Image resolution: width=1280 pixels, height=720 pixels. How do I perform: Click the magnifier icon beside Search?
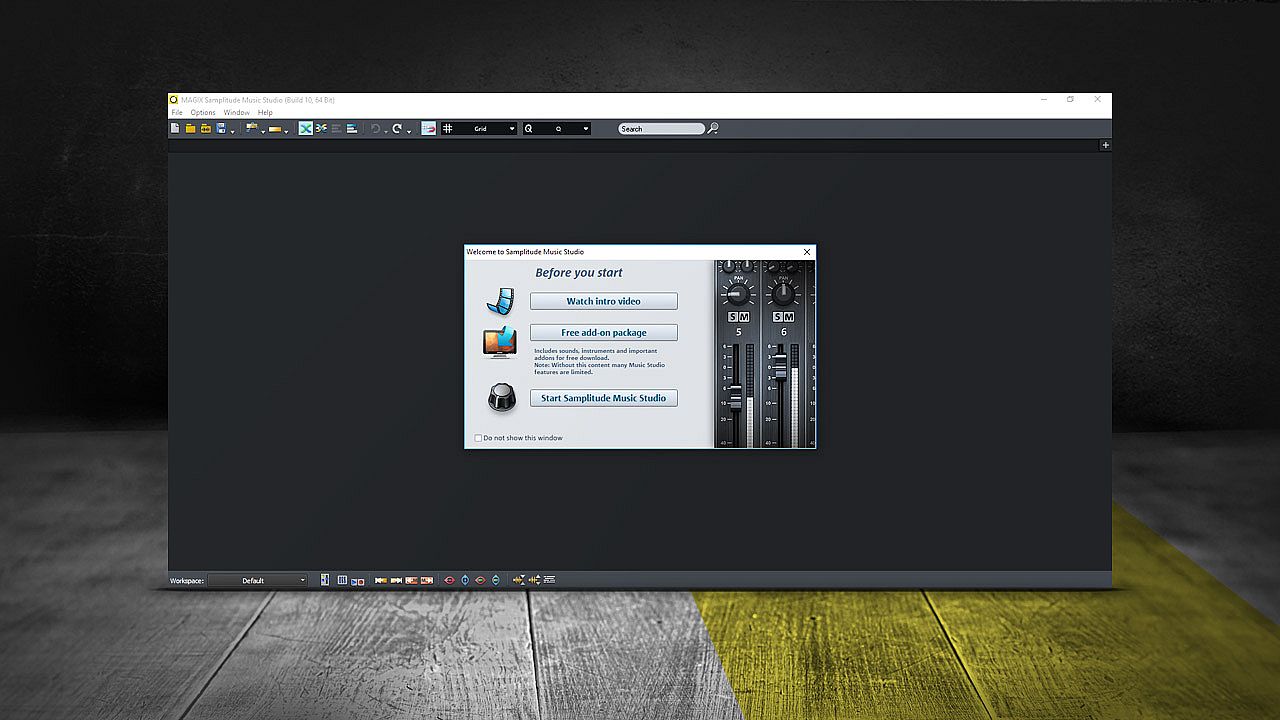713,129
